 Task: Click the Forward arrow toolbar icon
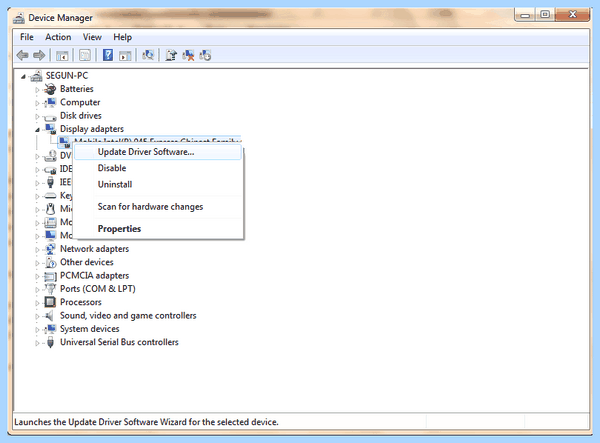coord(39,55)
